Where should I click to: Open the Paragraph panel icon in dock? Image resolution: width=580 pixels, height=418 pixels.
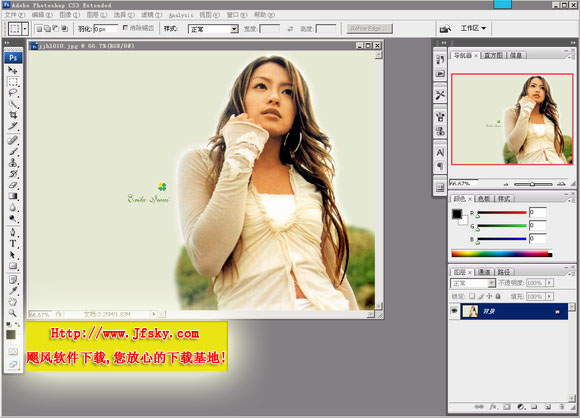(x=440, y=166)
